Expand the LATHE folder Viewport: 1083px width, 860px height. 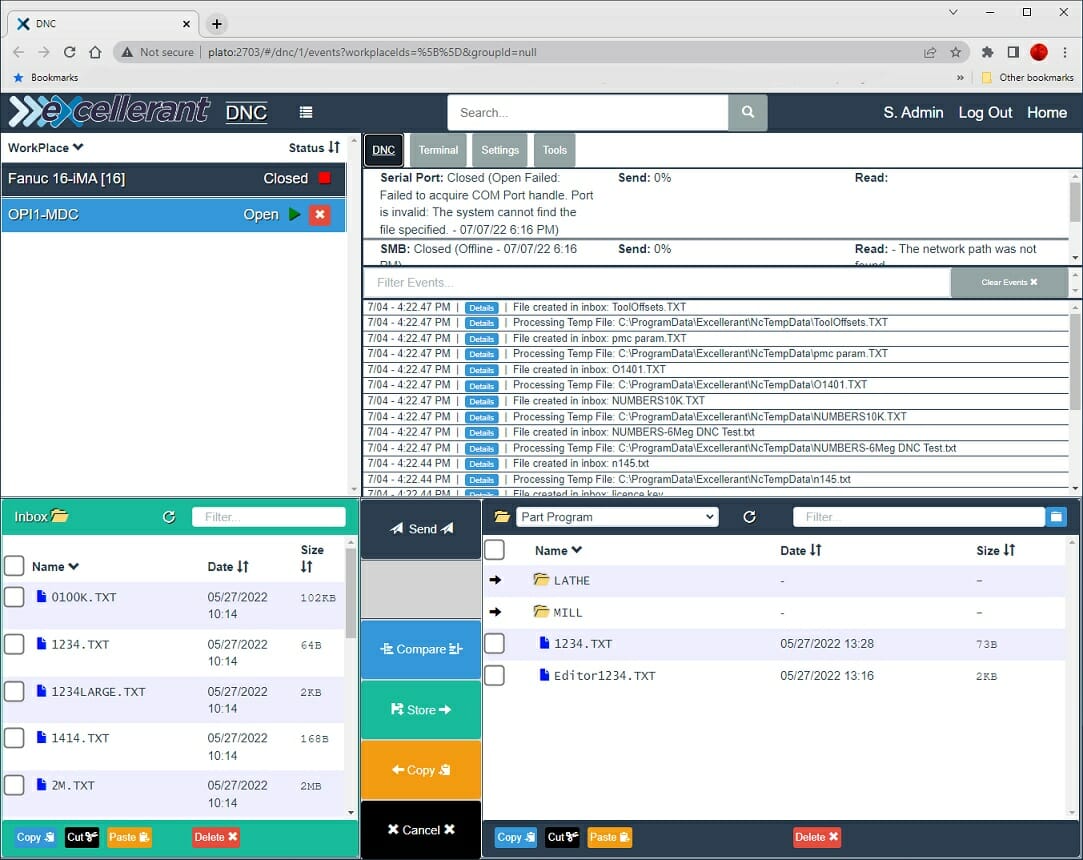point(571,580)
